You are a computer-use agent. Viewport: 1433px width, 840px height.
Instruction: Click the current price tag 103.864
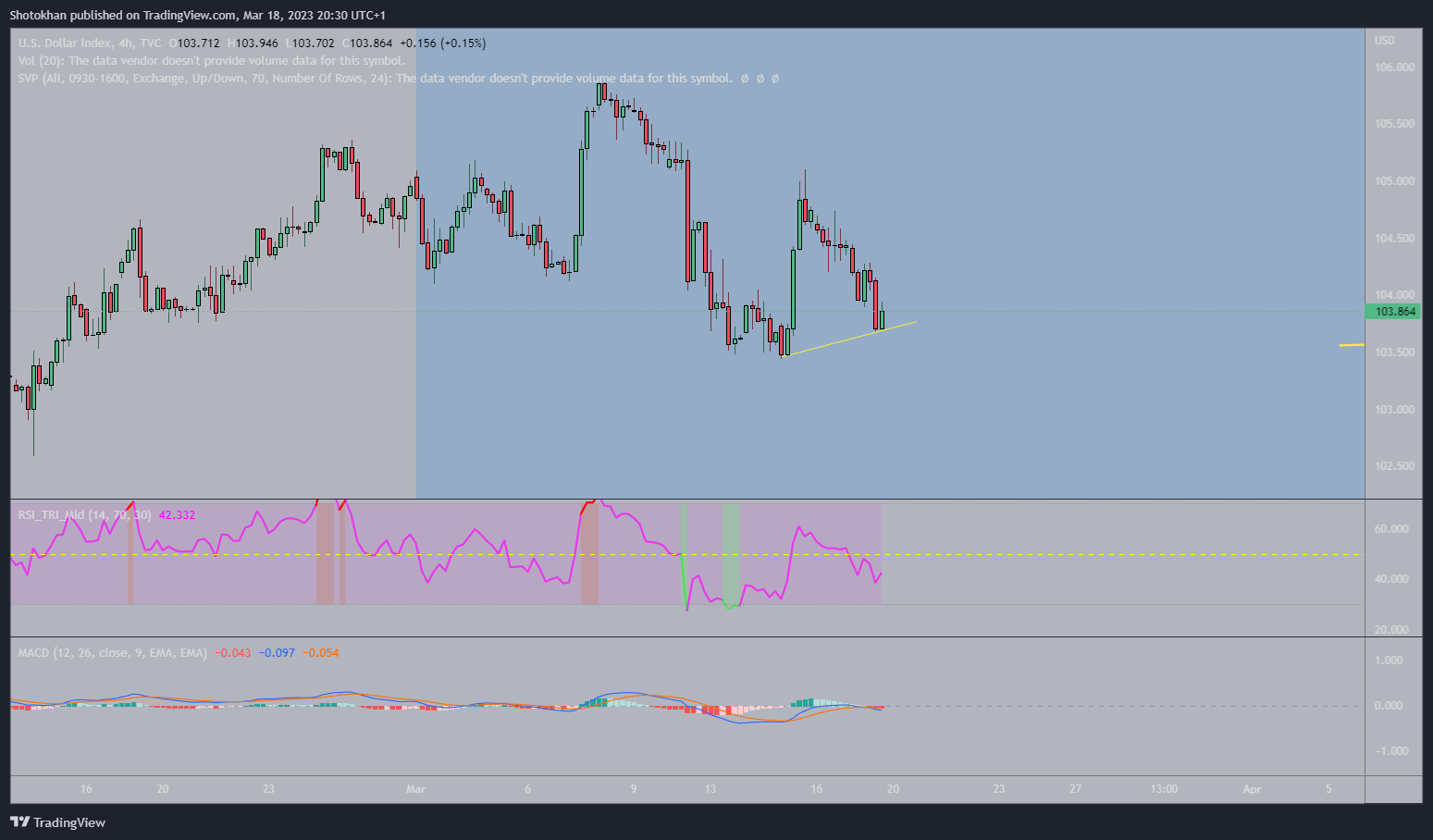pyautogui.click(x=1395, y=312)
